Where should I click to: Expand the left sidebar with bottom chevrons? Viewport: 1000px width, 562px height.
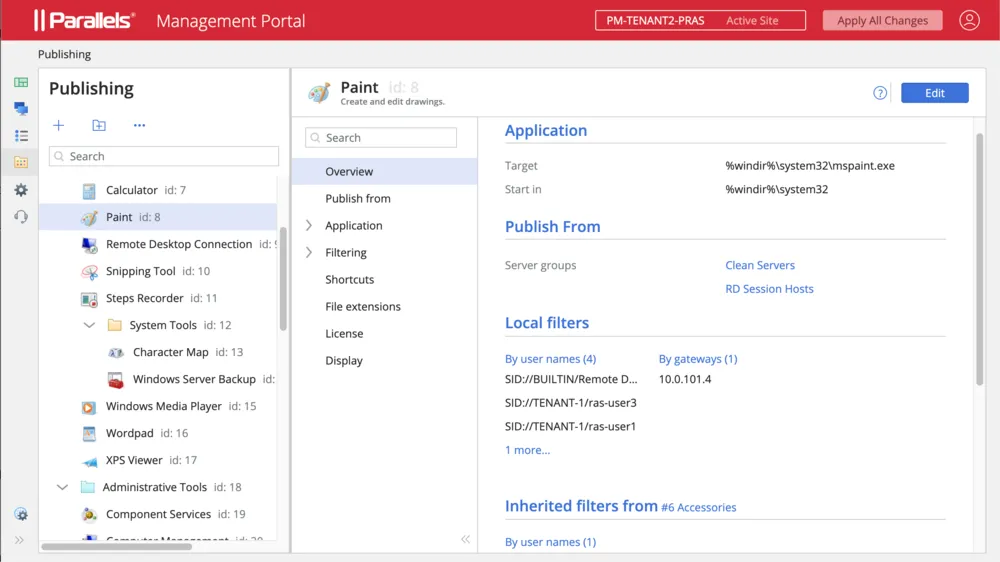(x=19, y=540)
